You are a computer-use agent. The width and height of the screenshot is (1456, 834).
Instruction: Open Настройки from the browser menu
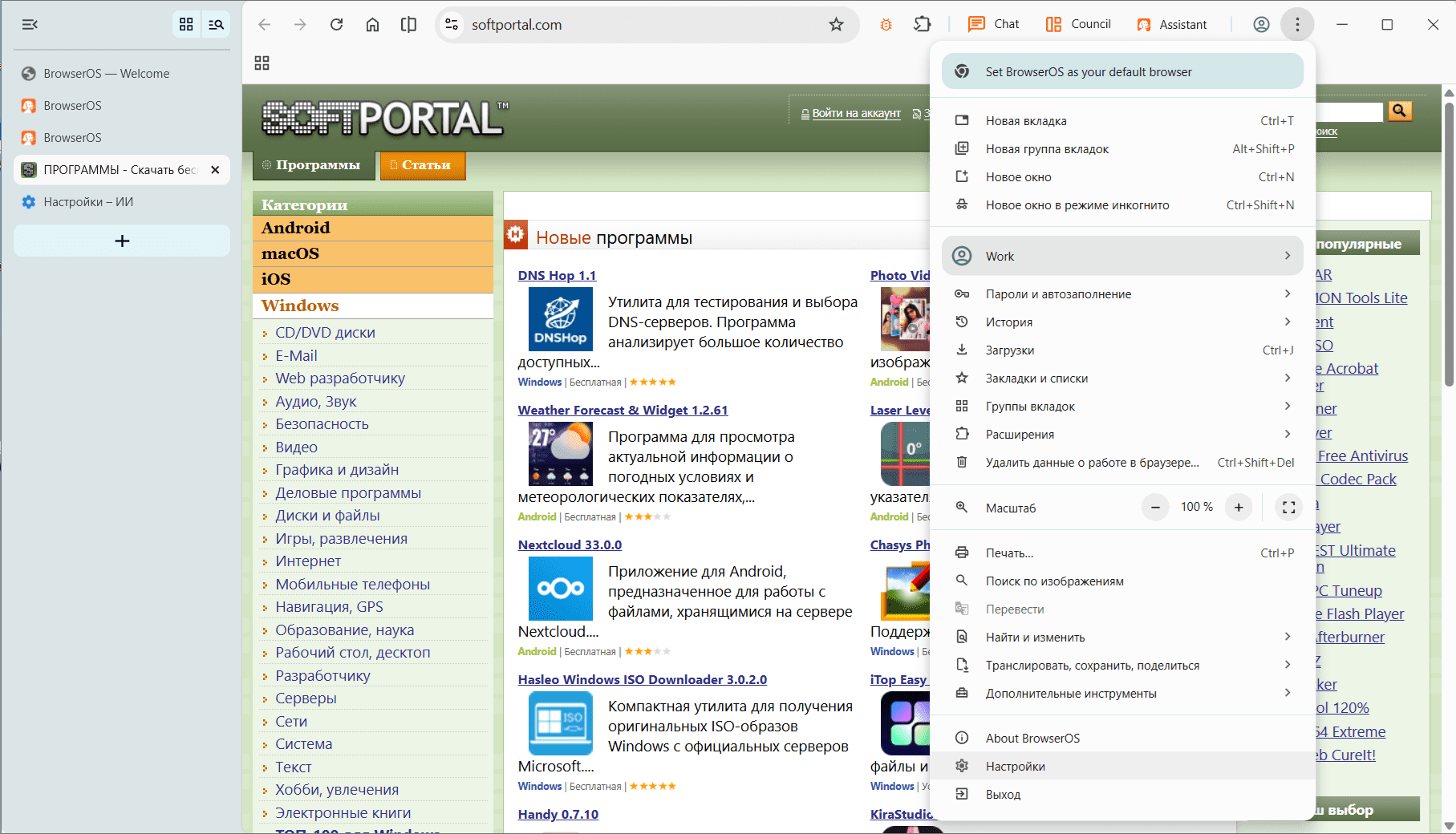click(1122, 767)
